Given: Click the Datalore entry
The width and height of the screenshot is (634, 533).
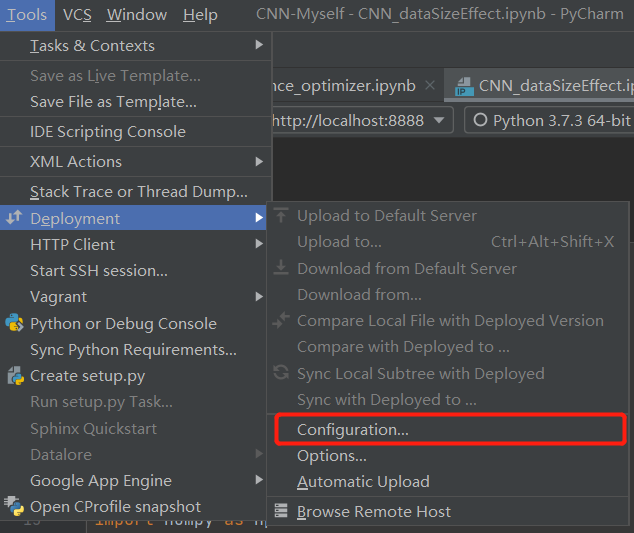Looking at the screenshot, I should click(133, 455).
